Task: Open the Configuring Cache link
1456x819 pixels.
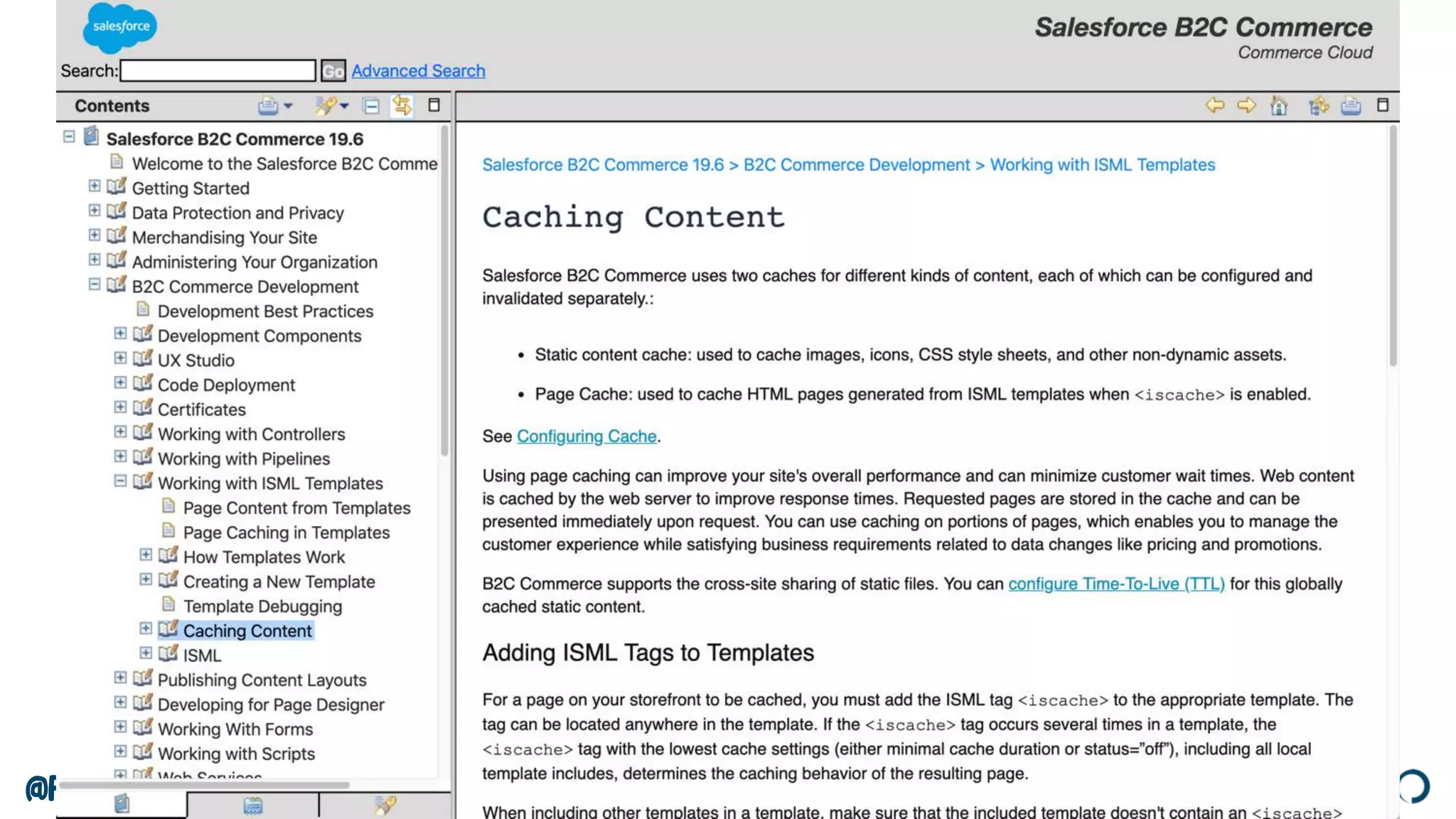Action: (586, 436)
